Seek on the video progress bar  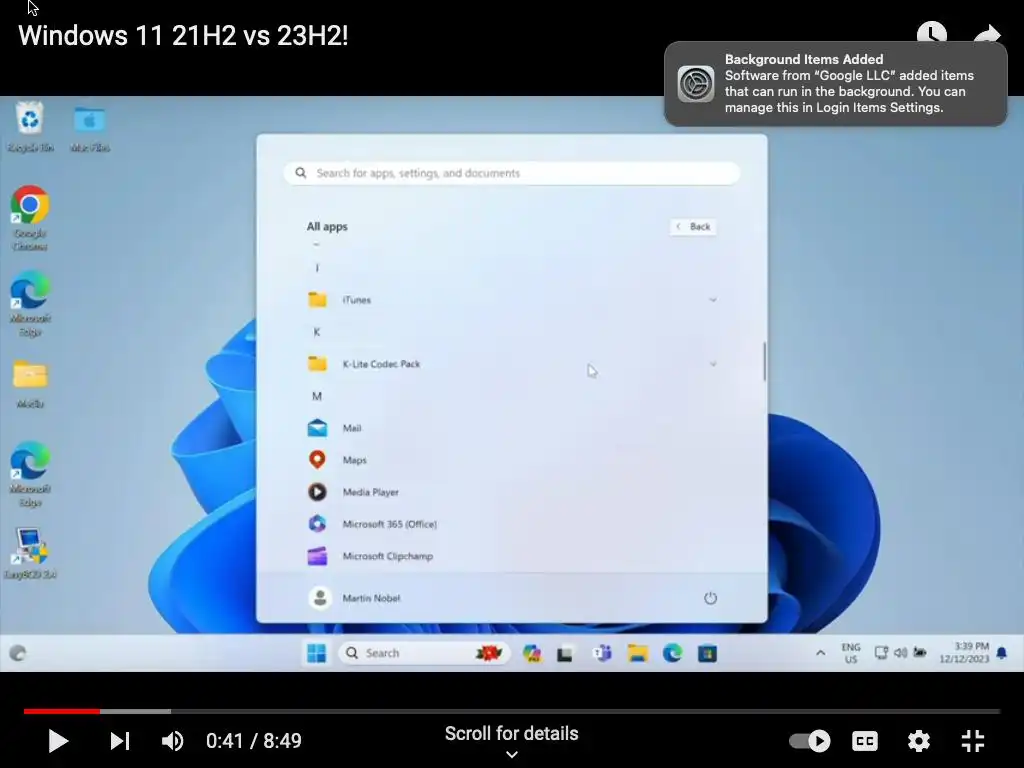click(511, 711)
